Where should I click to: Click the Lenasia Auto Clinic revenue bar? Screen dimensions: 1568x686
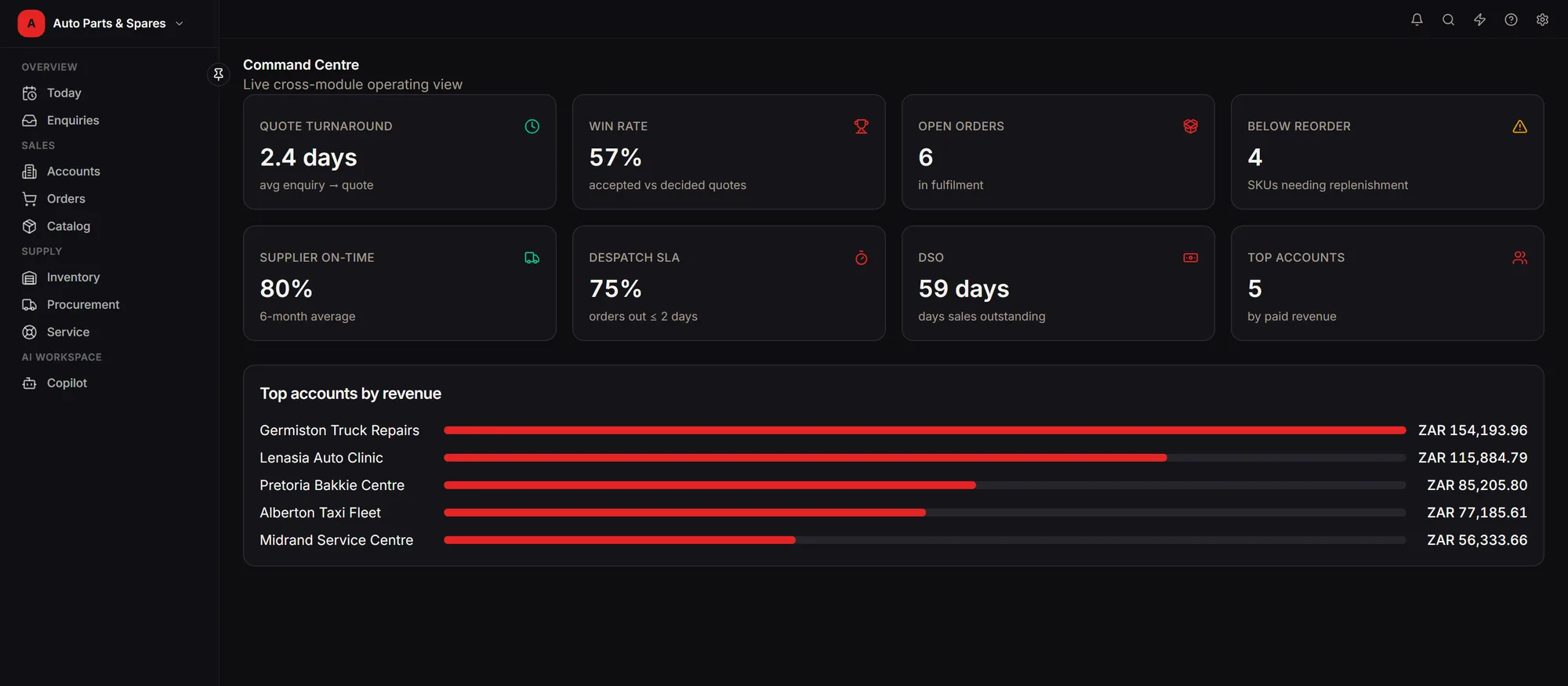point(924,458)
